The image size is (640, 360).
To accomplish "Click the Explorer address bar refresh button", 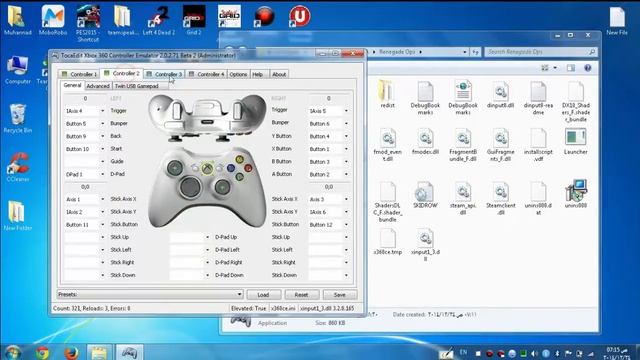I will (475, 52).
